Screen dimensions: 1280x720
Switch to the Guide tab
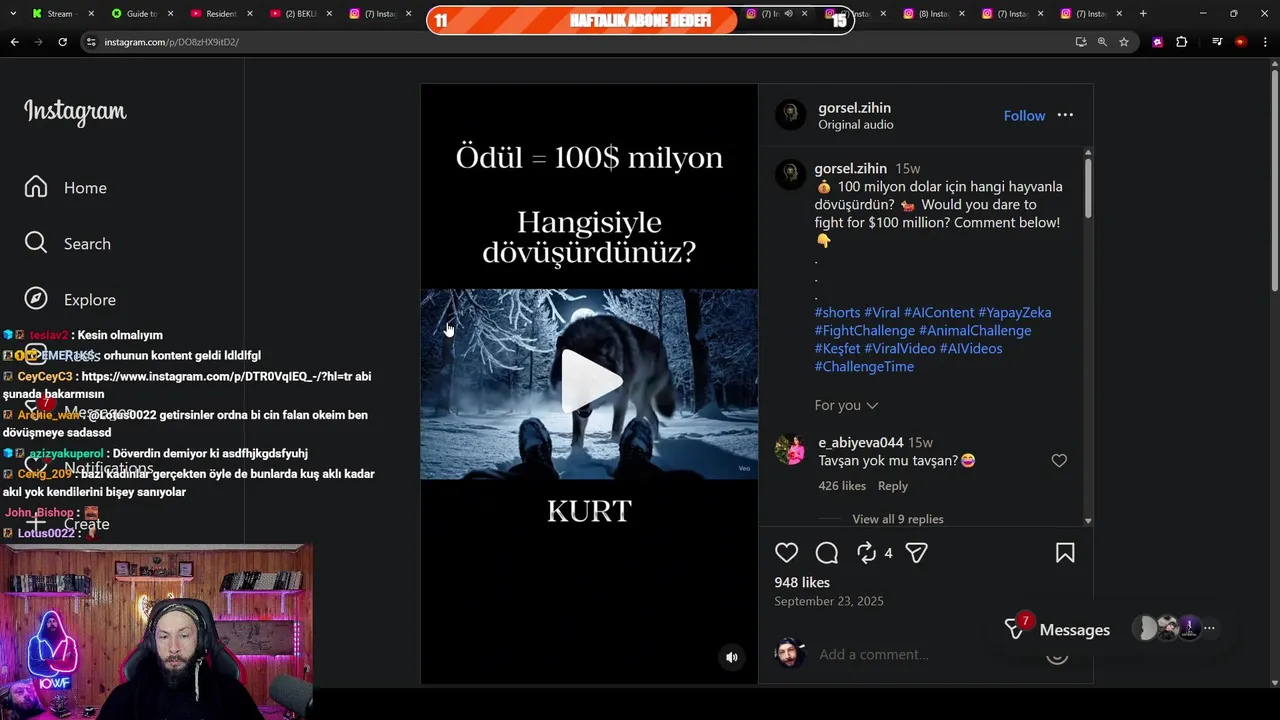click(141, 14)
